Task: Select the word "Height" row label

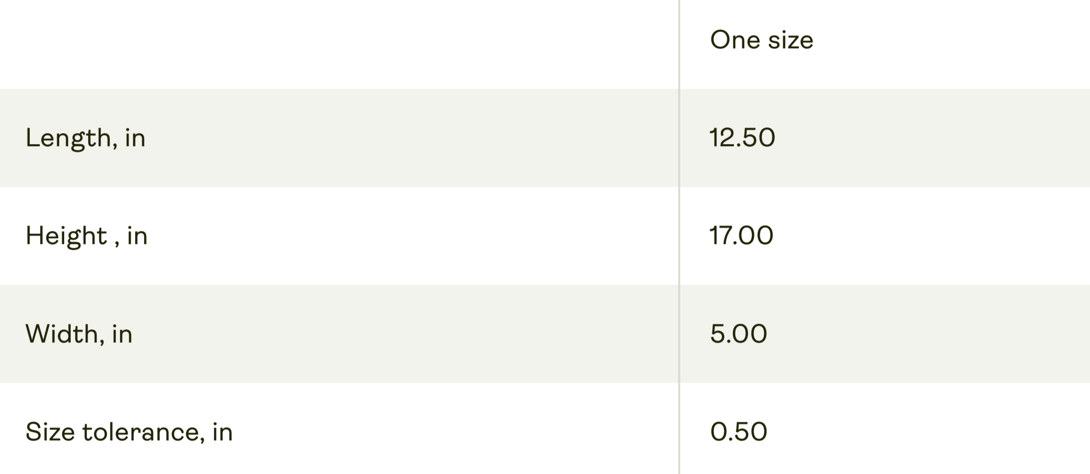Action: 66,236
